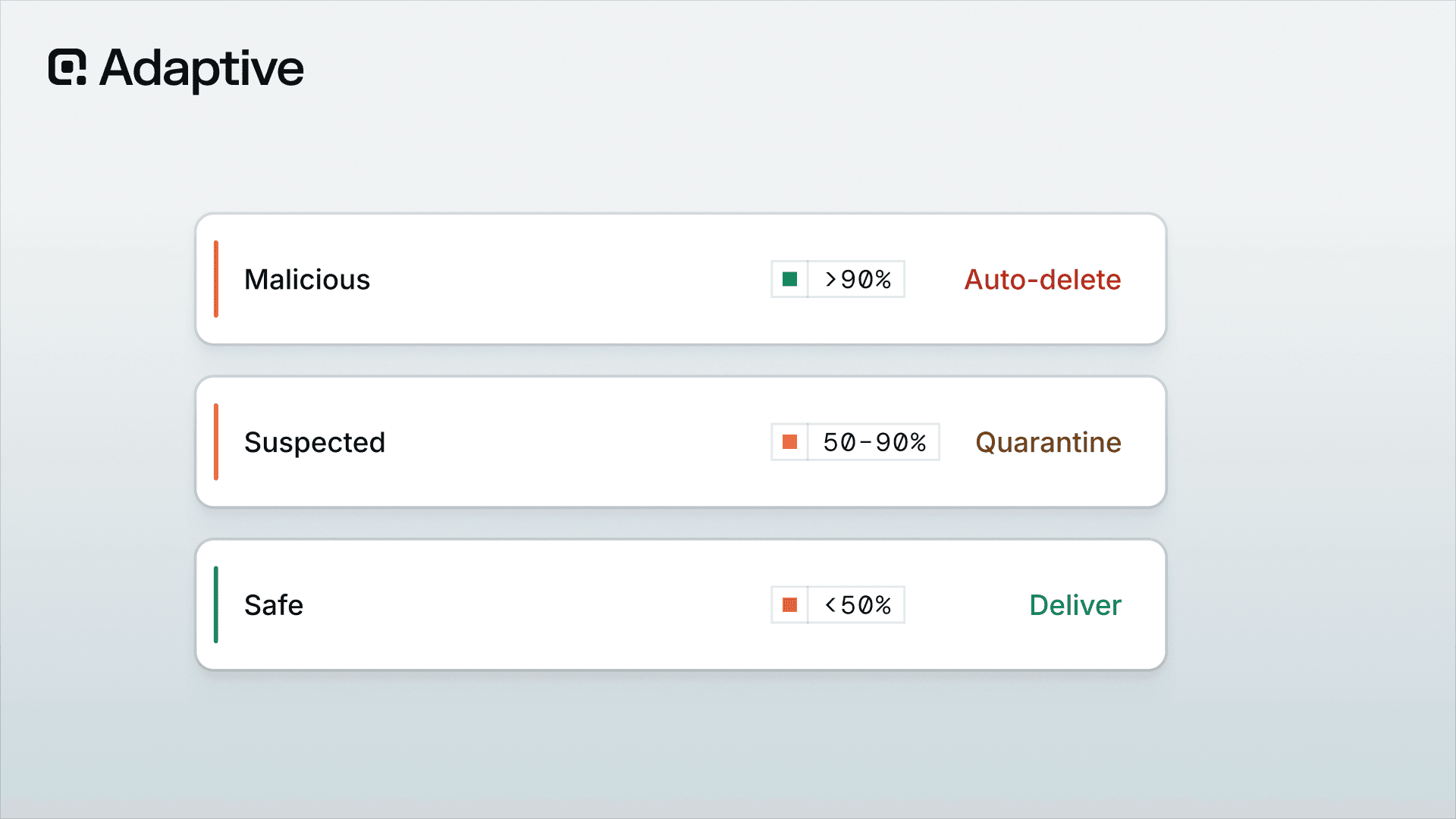
Task: Choose the Auto-delete action
Action: [x=1042, y=280]
